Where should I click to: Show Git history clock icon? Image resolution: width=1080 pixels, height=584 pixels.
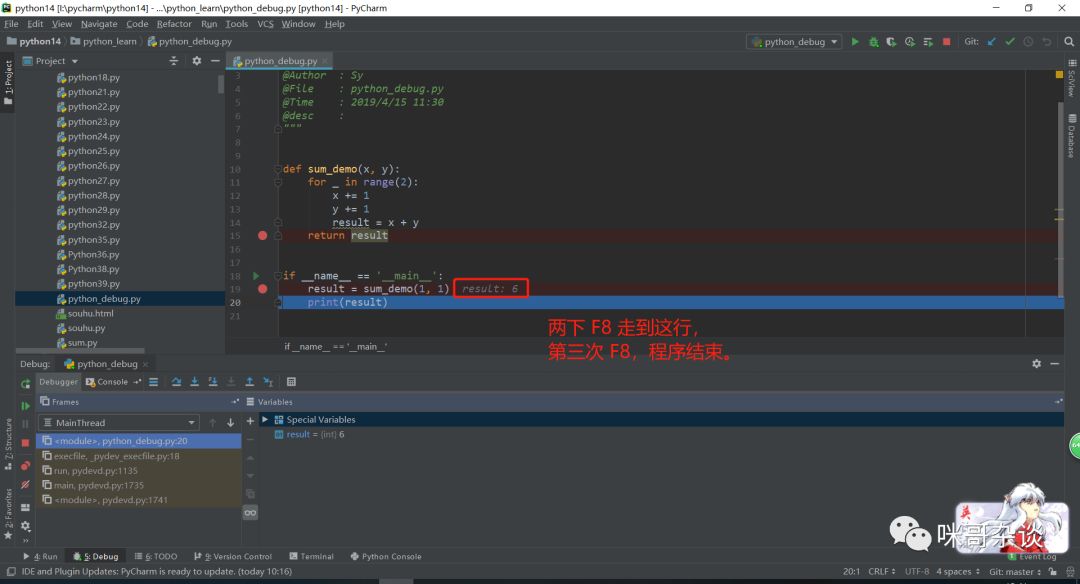click(1028, 41)
